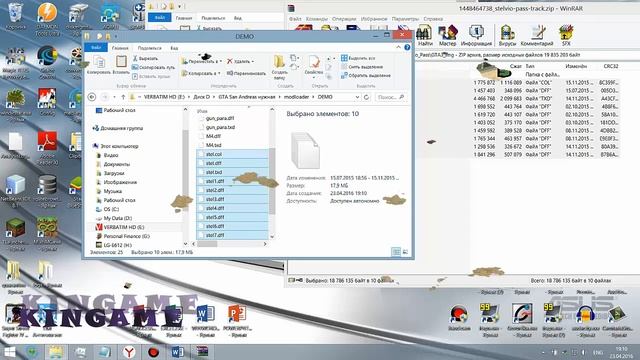Click file list horizontal scrollbar thumb
Viewport: 640px width, 360px height.
pos(208,244)
